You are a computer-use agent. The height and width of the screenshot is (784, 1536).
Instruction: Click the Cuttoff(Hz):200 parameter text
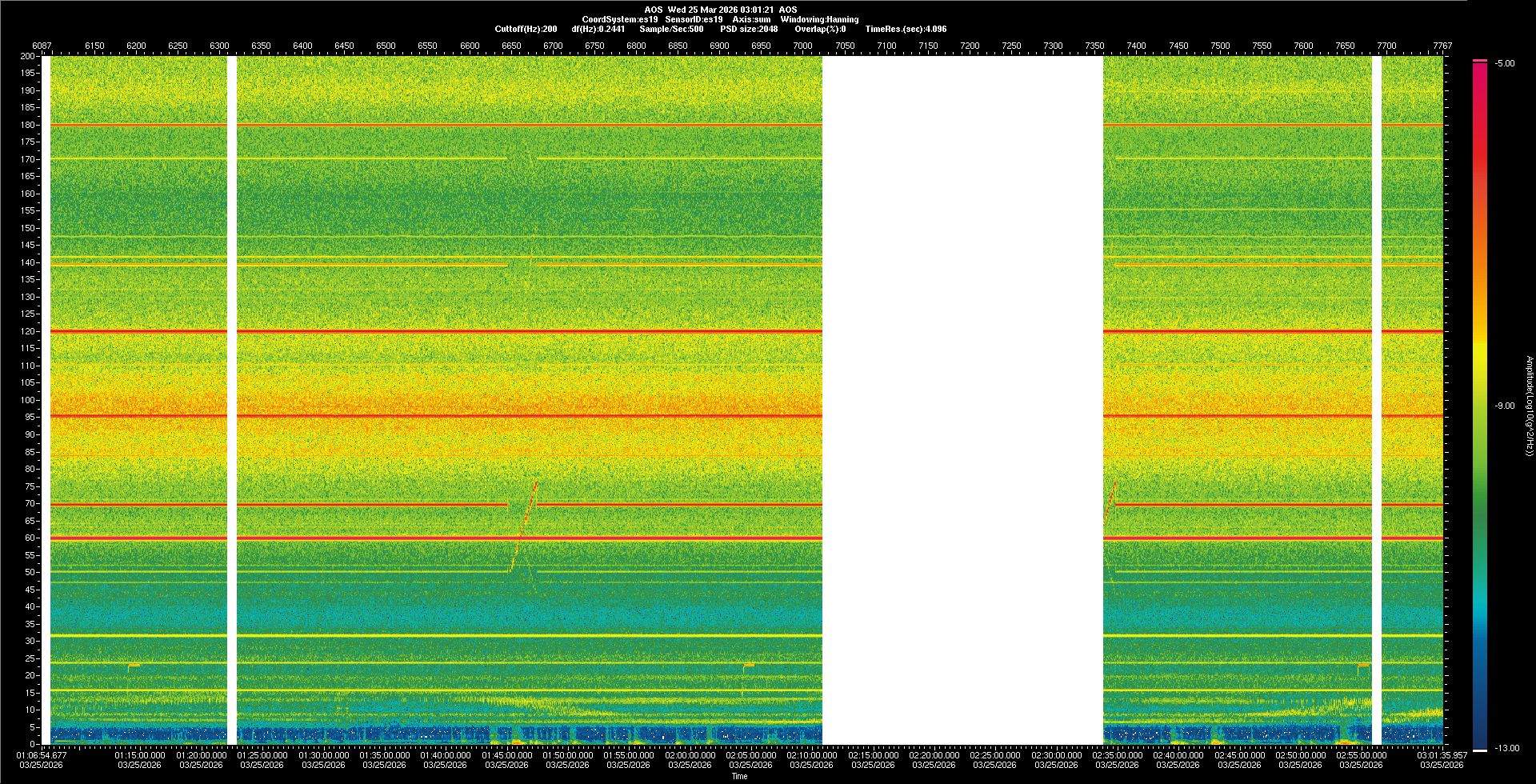tap(526, 29)
